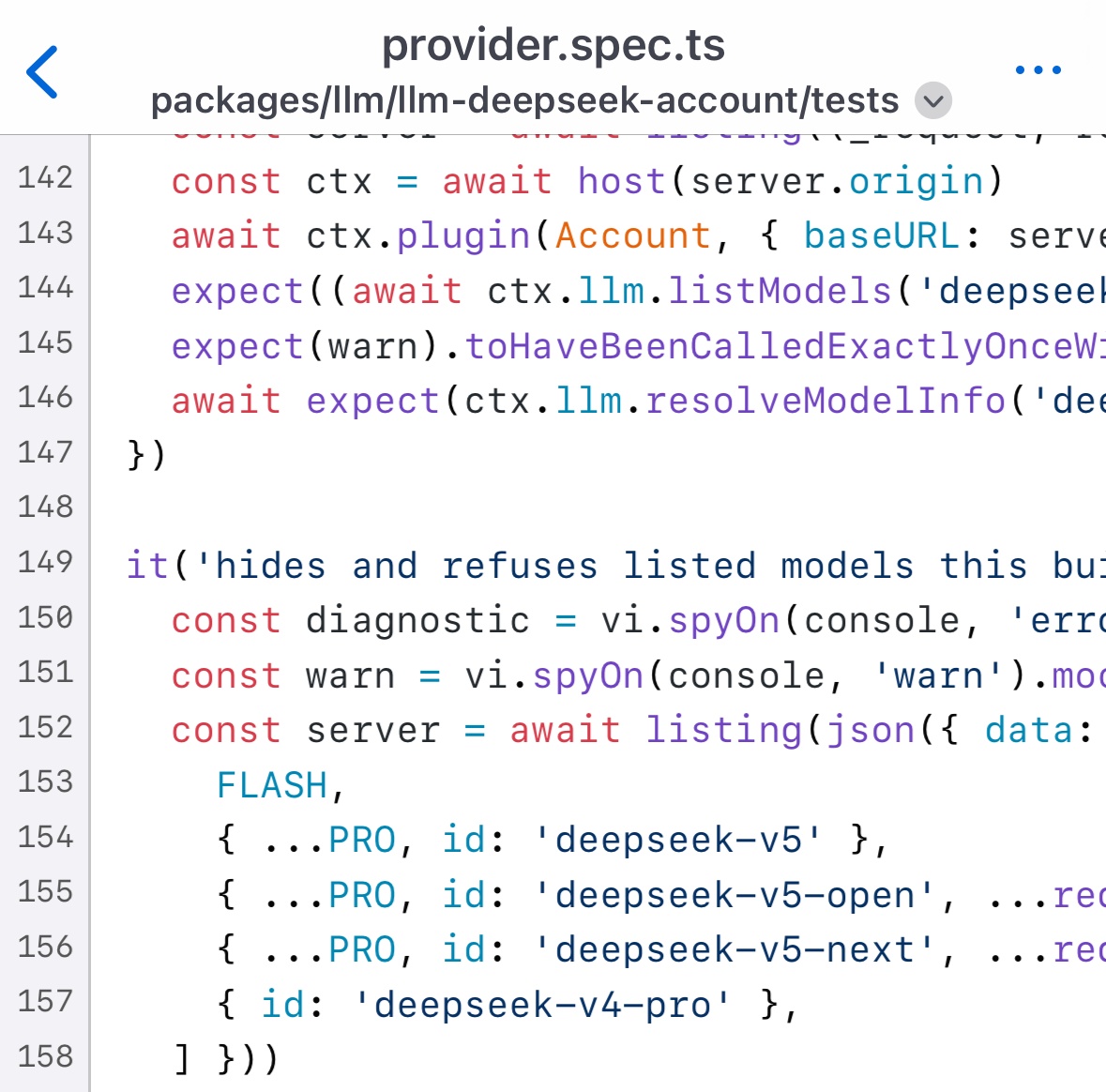This screenshot has height=1092, width=1106.
Task: Open the three-dot more options menu
Action: point(1038,69)
